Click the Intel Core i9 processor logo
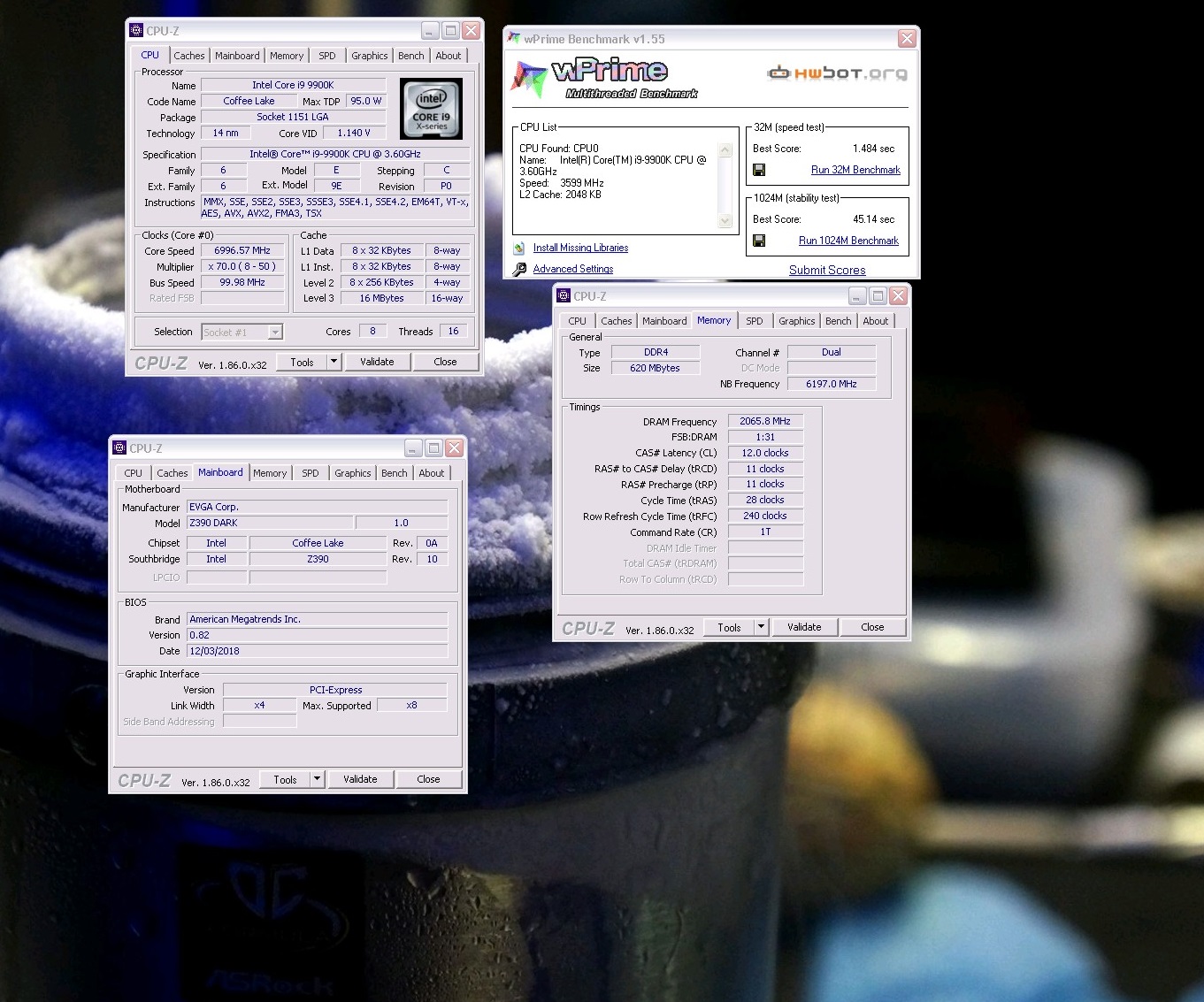Image resolution: width=1204 pixels, height=1002 pixels. click(x=432, y=110)
